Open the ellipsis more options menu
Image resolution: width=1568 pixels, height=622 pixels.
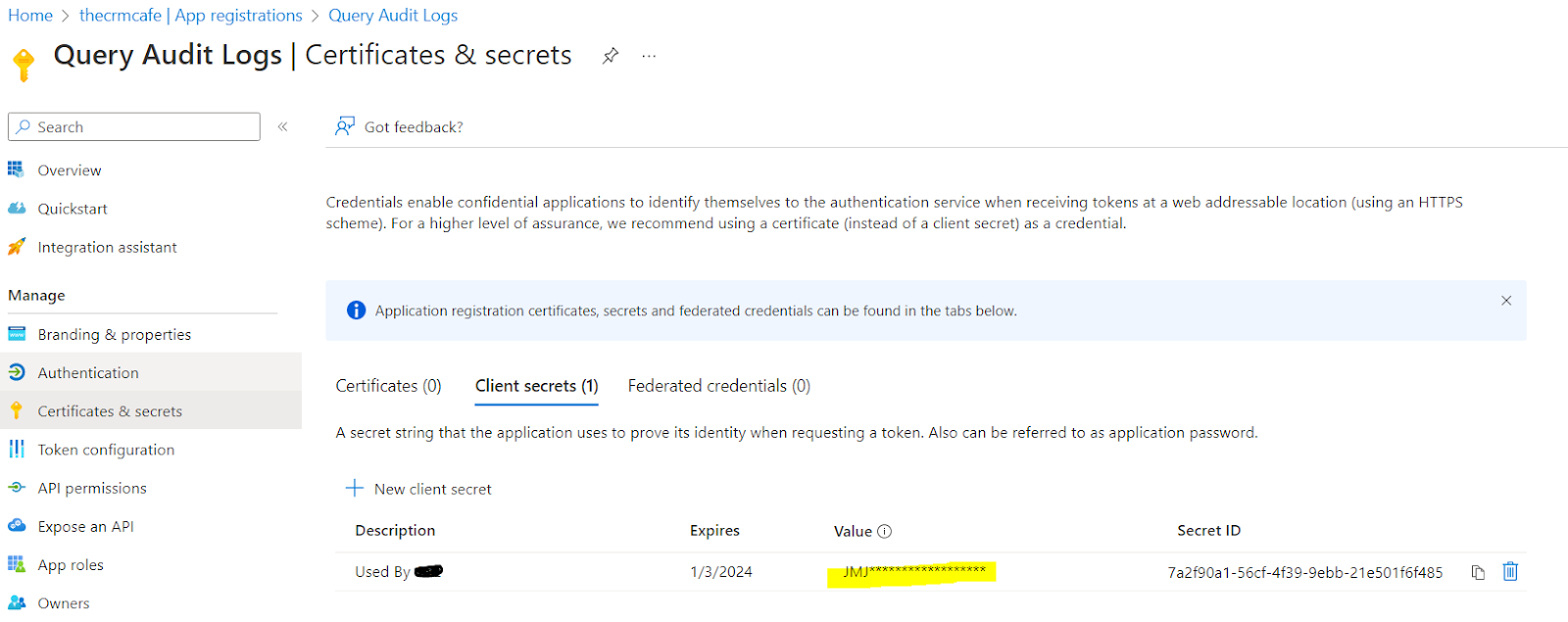649,56
